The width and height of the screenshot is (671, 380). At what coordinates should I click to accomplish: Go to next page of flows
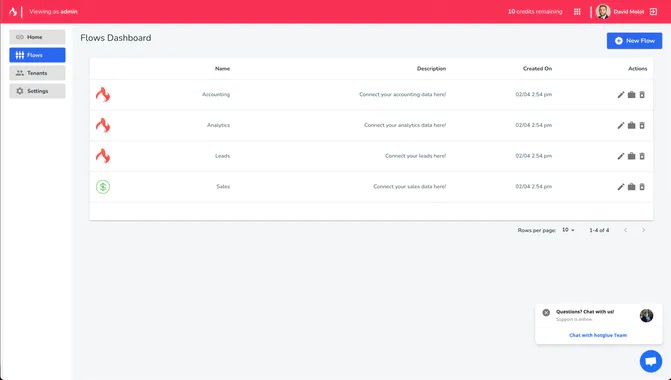(x=643, y=230)
